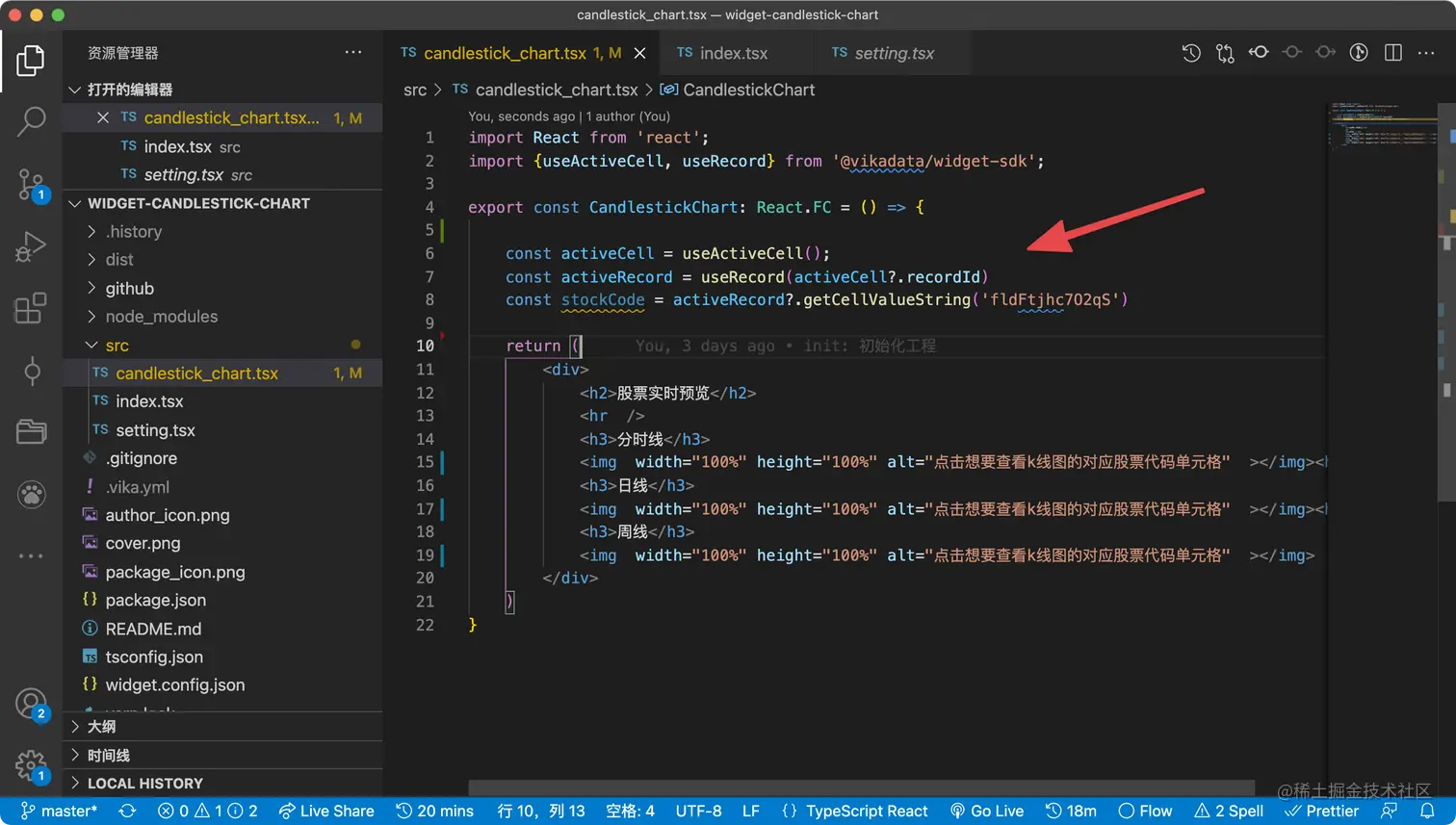The image size is (1456, 825).
Task: Expand the node_modules folder
Action: pos(222,317)
